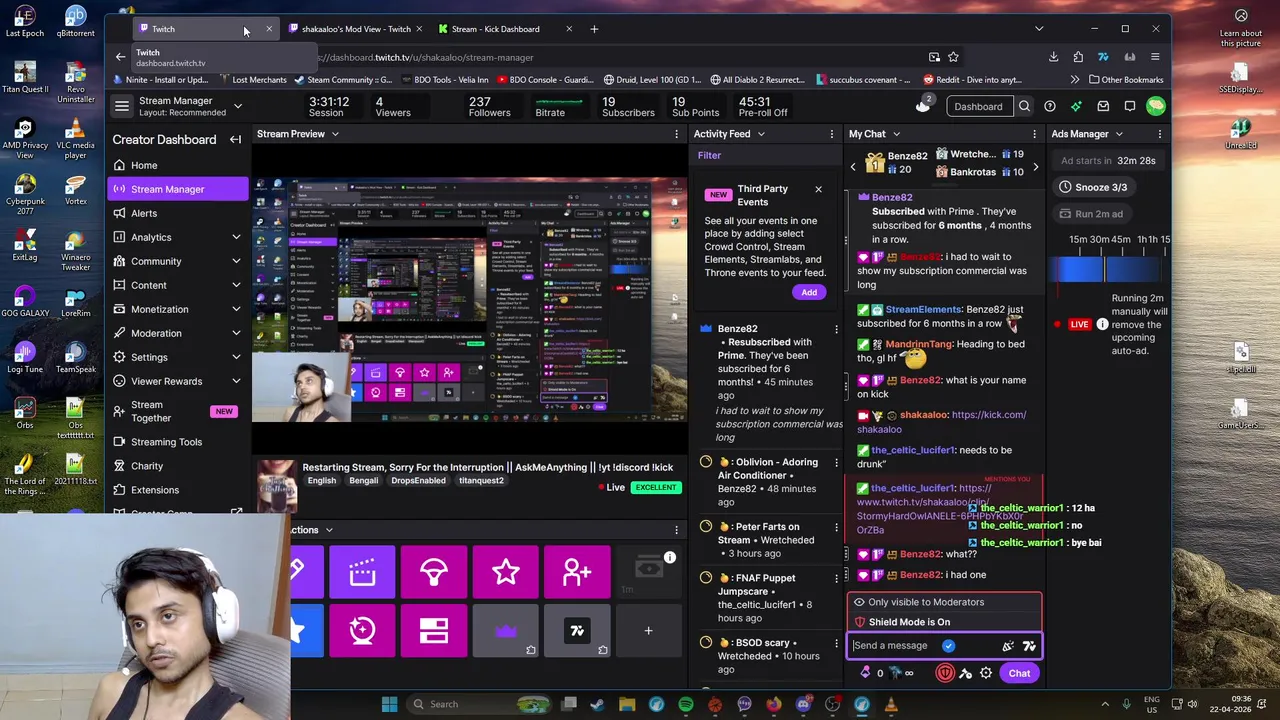Open the hamburger menu beside Stream Manager
This screenshot has width=1280, height=720.
coord(121,106)
